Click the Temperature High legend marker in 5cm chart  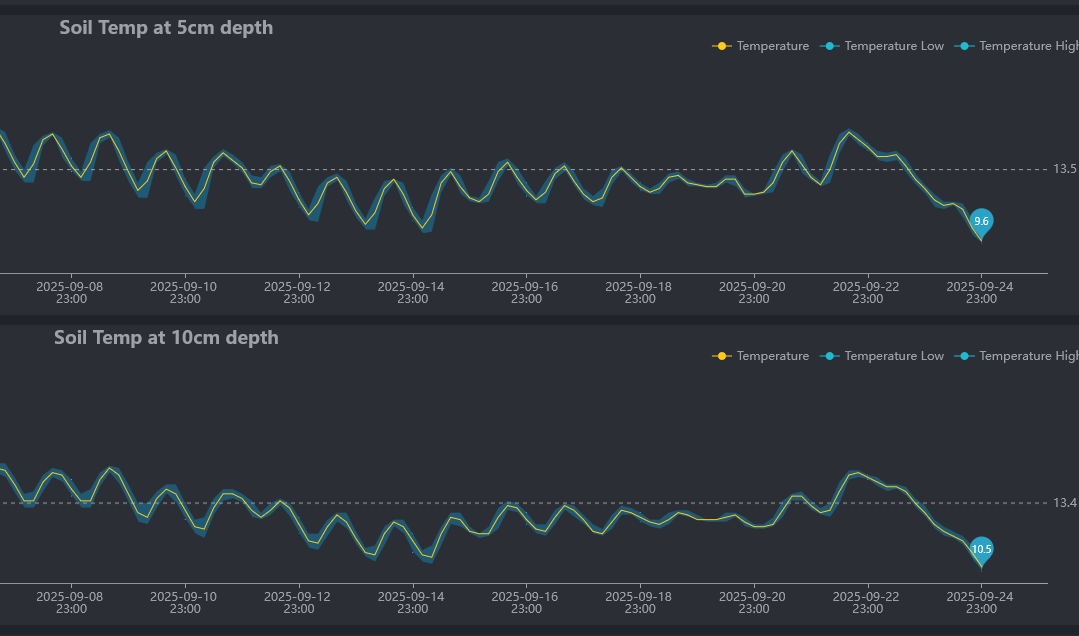tap(964, 46)
